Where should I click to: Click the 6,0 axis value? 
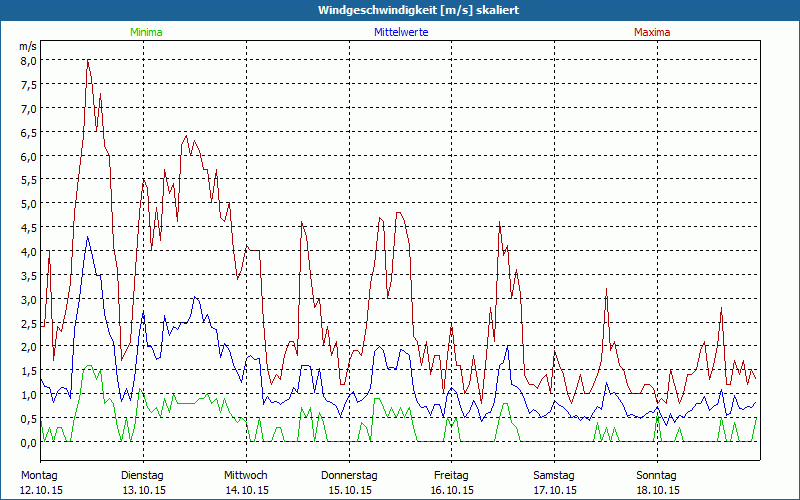[x=29, y=157]
